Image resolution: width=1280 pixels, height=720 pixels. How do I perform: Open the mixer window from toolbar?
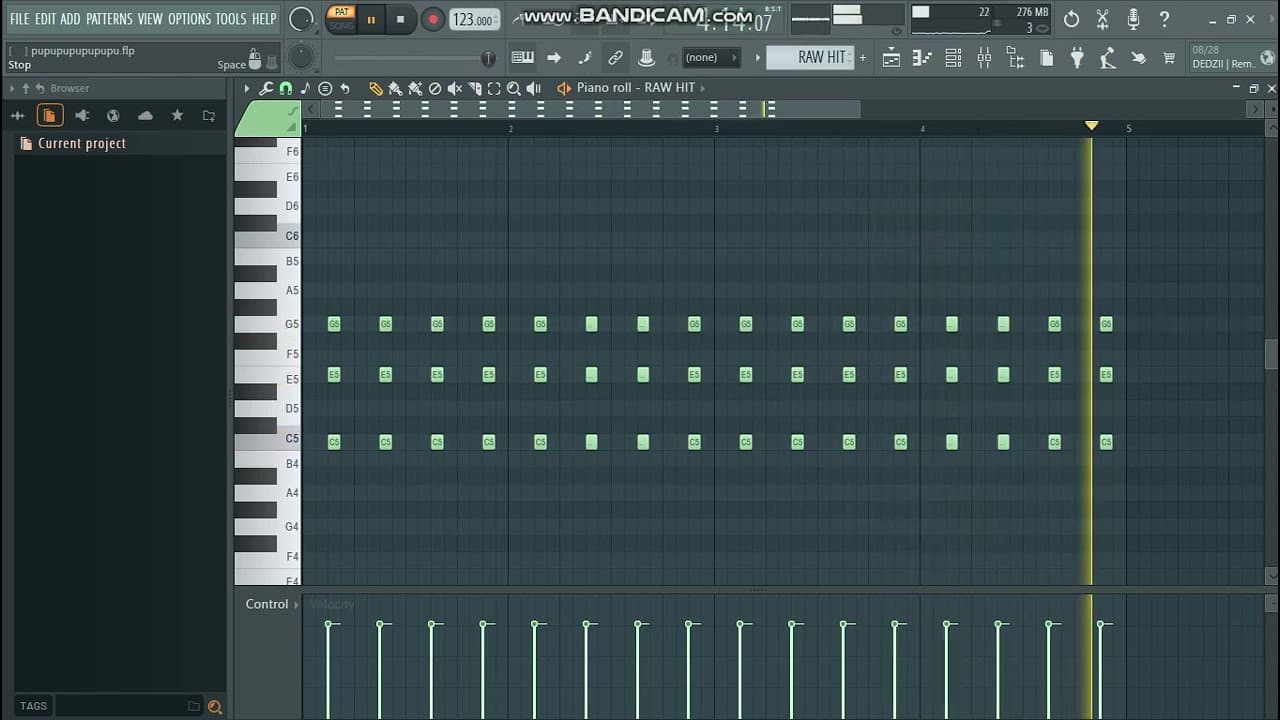coord(984,58)
